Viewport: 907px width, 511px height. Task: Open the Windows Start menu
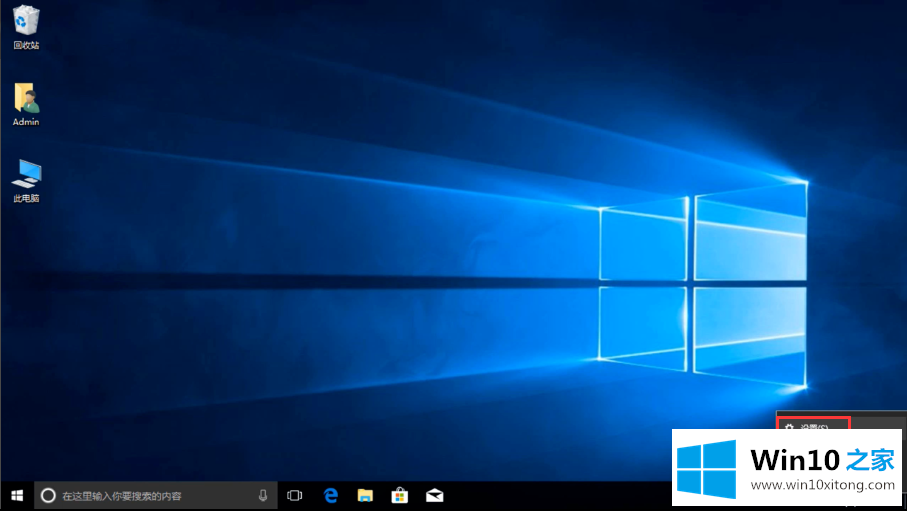(x=17, y=496)
